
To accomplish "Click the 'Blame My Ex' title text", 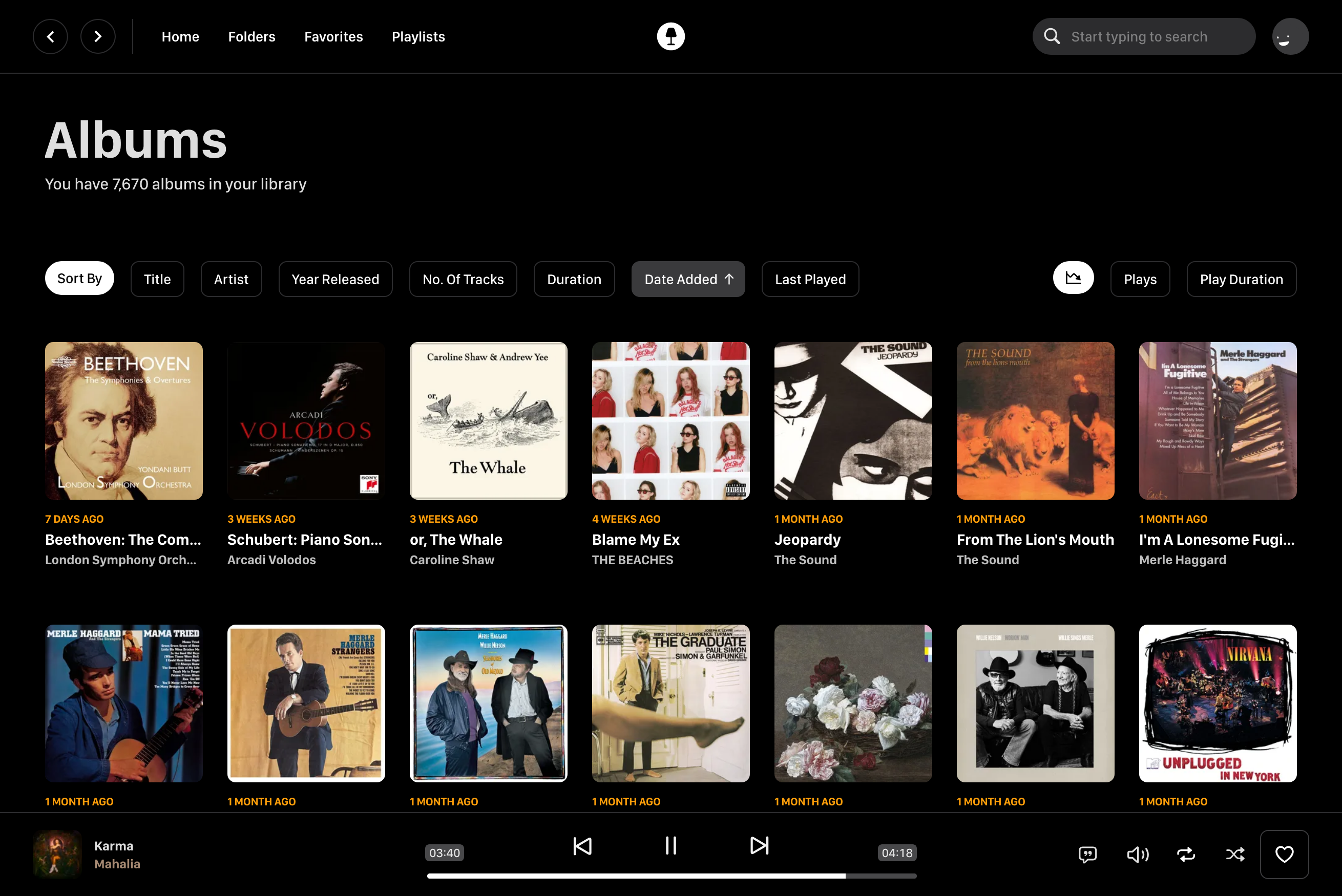I will click(636, 540).
